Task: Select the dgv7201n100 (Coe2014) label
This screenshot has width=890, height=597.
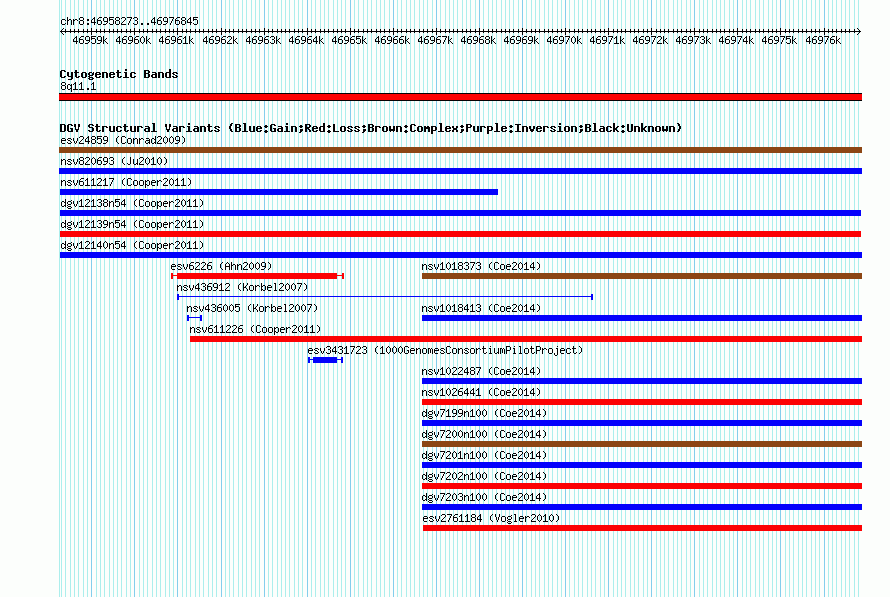Action: (x=484, y=455)
